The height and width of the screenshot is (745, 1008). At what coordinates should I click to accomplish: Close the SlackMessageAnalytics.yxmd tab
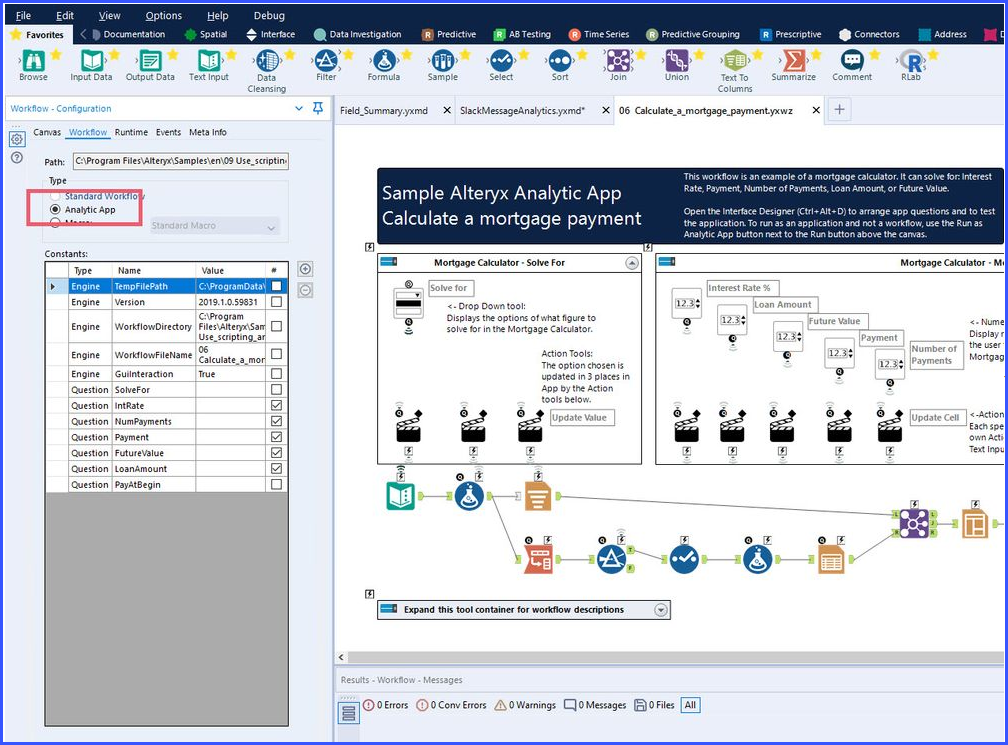tap(606, 111)
